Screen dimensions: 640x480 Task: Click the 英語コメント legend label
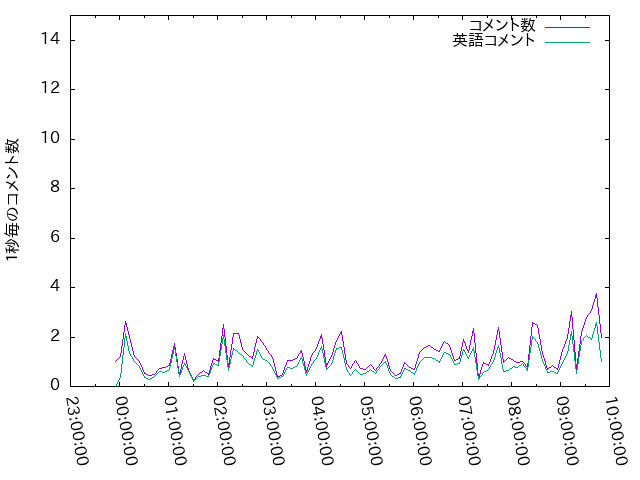click(494, 40)
